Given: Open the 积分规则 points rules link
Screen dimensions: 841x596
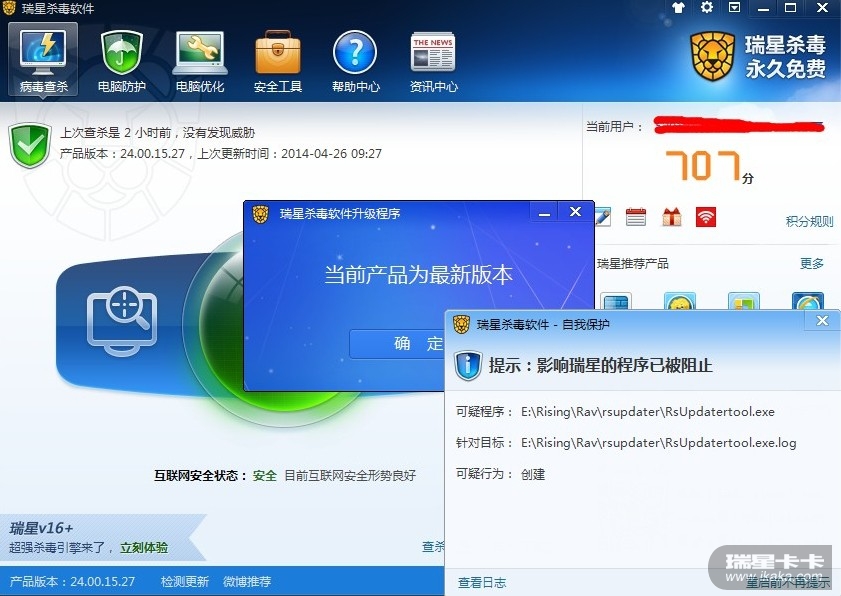Looking at the screenshot, I should click(x=809, y=221).
